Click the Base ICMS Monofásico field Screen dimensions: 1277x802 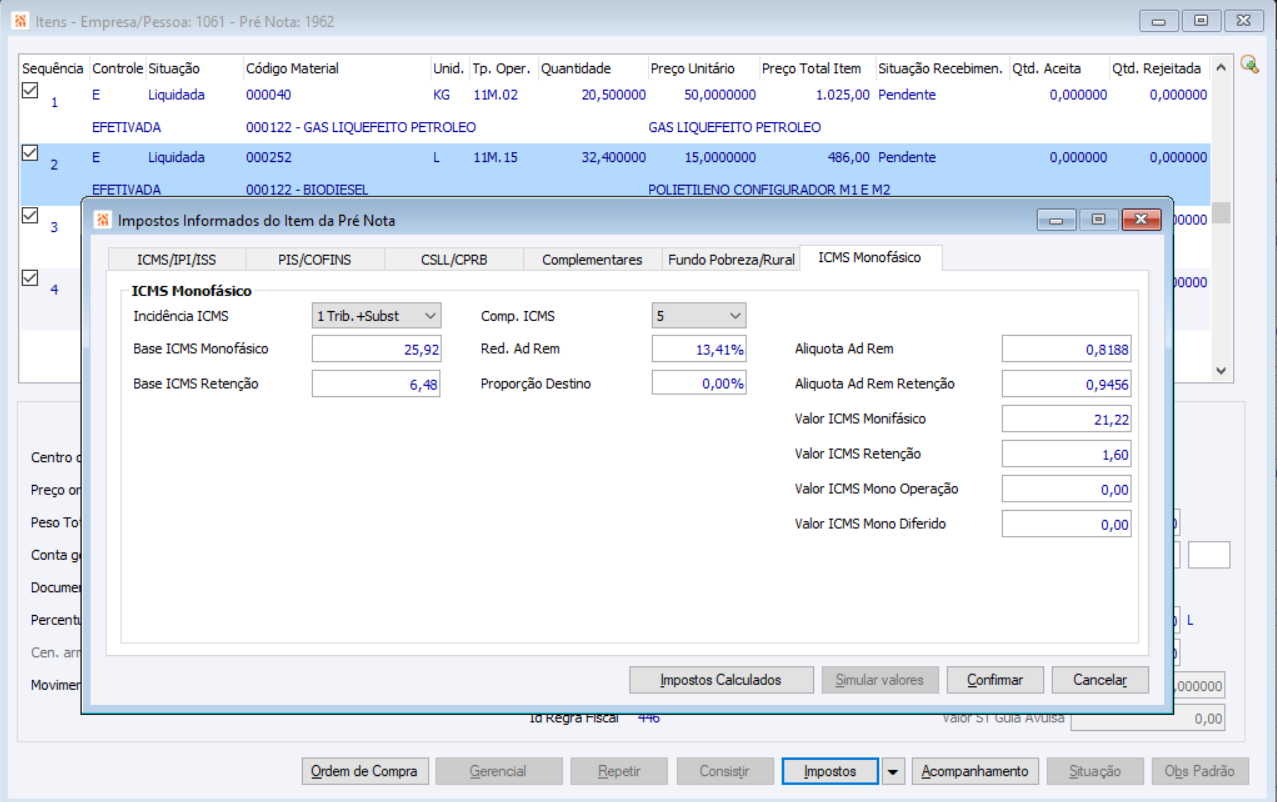point(376,350)
